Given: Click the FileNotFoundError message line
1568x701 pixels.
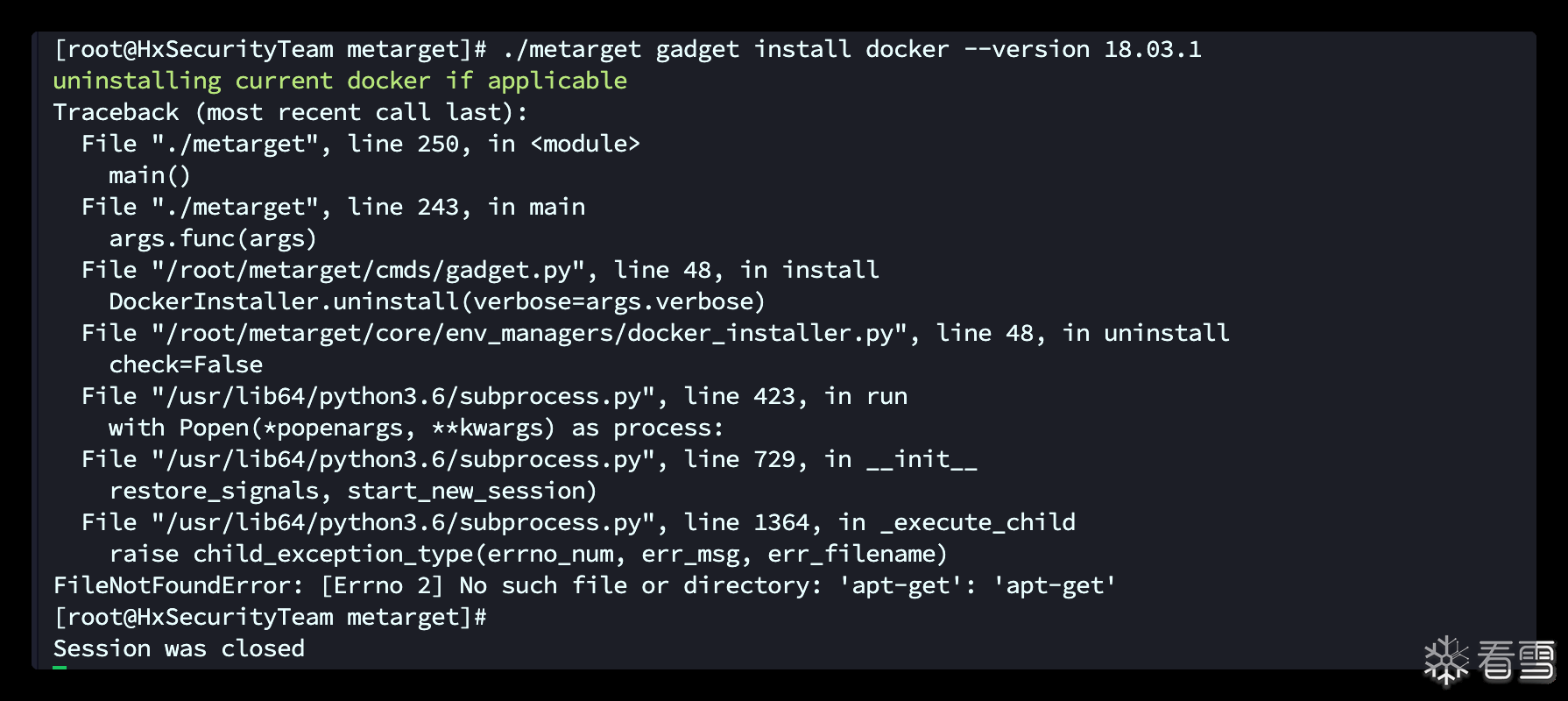Looking at the screenshot, I should (584, 585).
